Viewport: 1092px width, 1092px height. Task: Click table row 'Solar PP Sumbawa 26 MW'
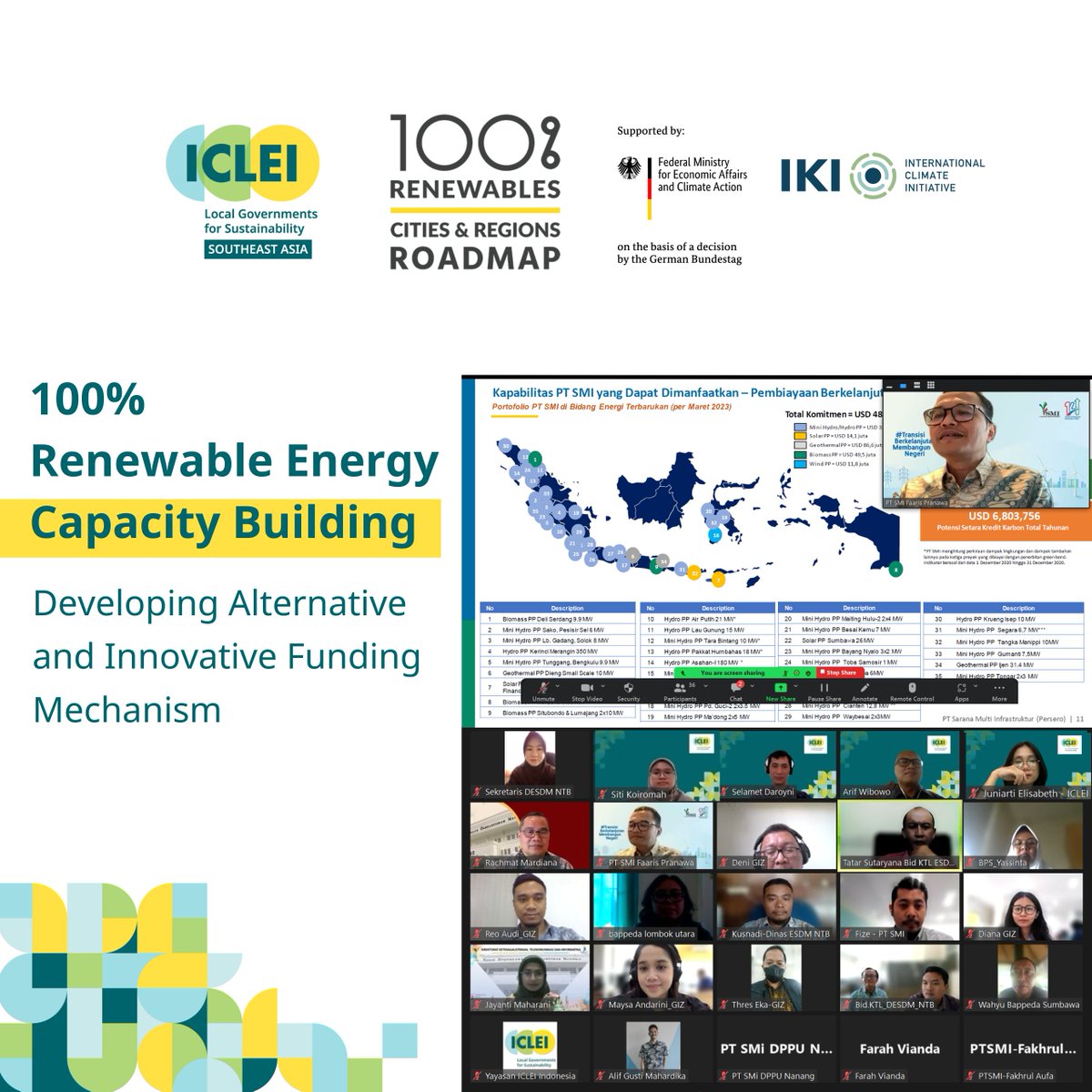[847, 641]
